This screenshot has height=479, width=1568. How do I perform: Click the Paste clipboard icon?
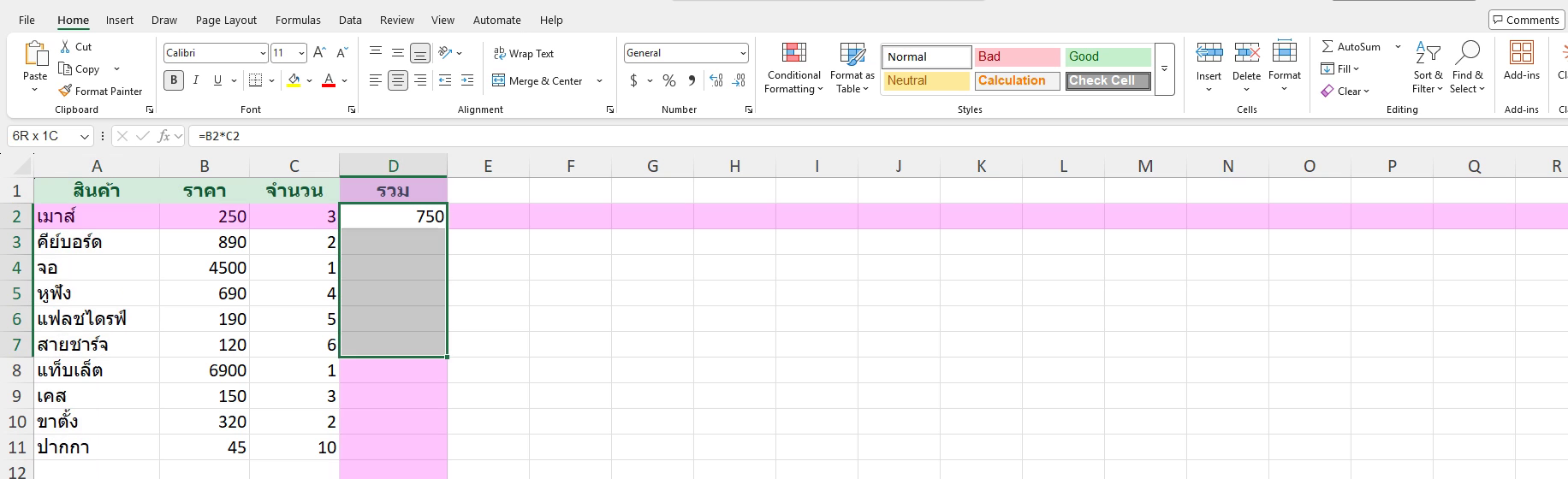pyautogui.click(x=35, y=54)
